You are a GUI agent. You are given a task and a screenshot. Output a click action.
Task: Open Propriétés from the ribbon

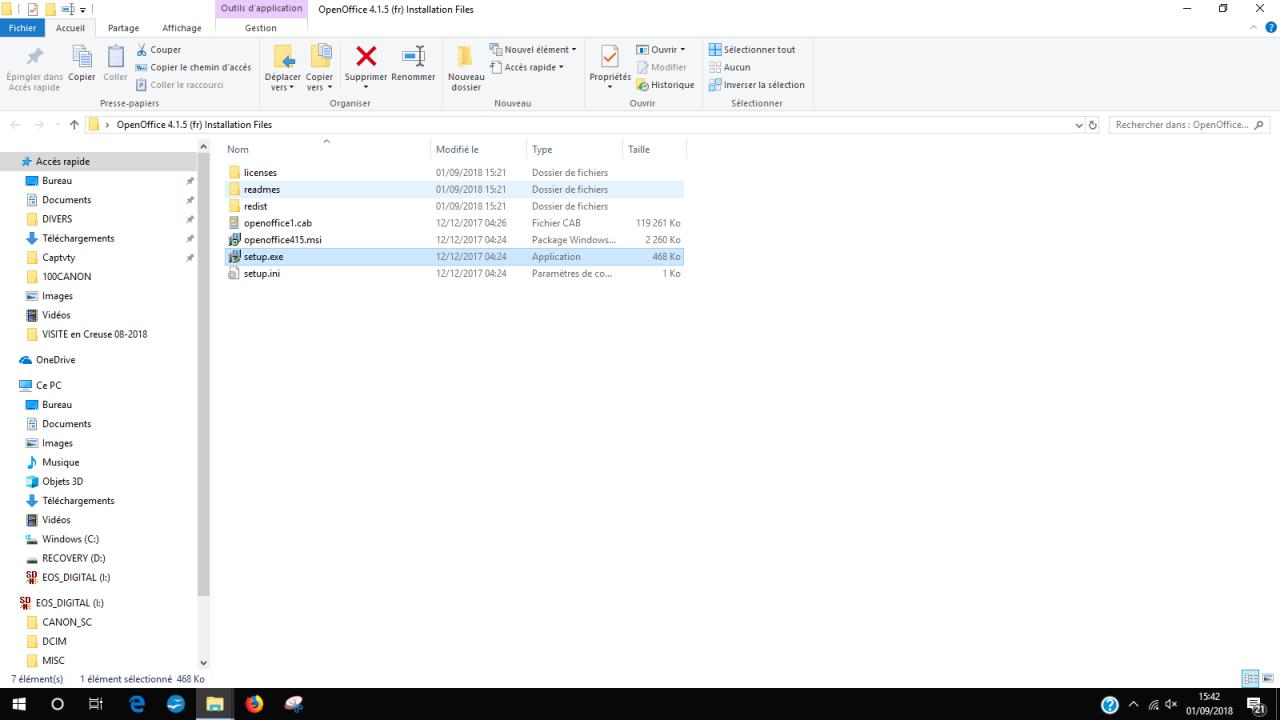tap(610, 66)
